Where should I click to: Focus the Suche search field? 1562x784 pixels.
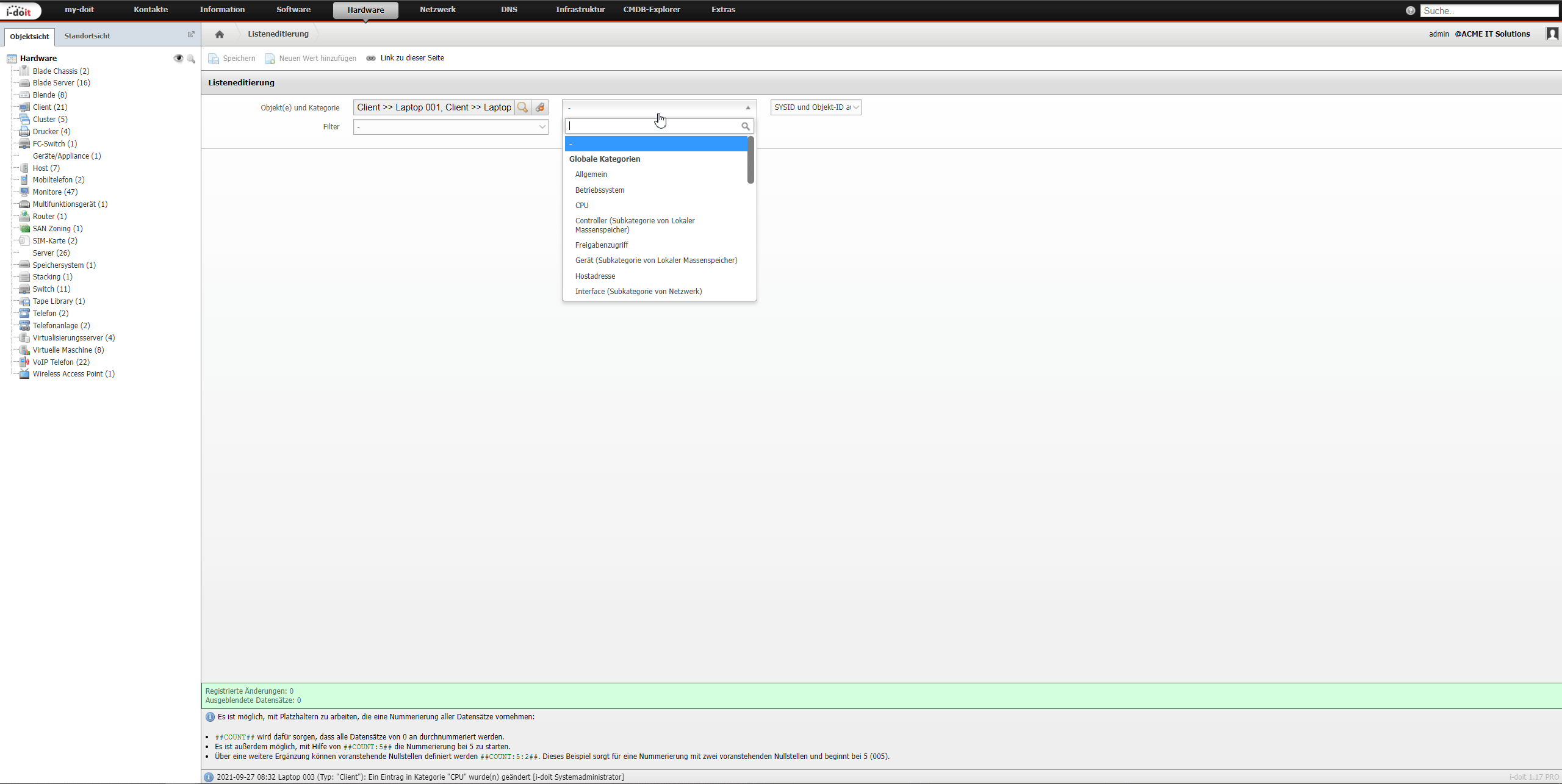[1489, 11]
